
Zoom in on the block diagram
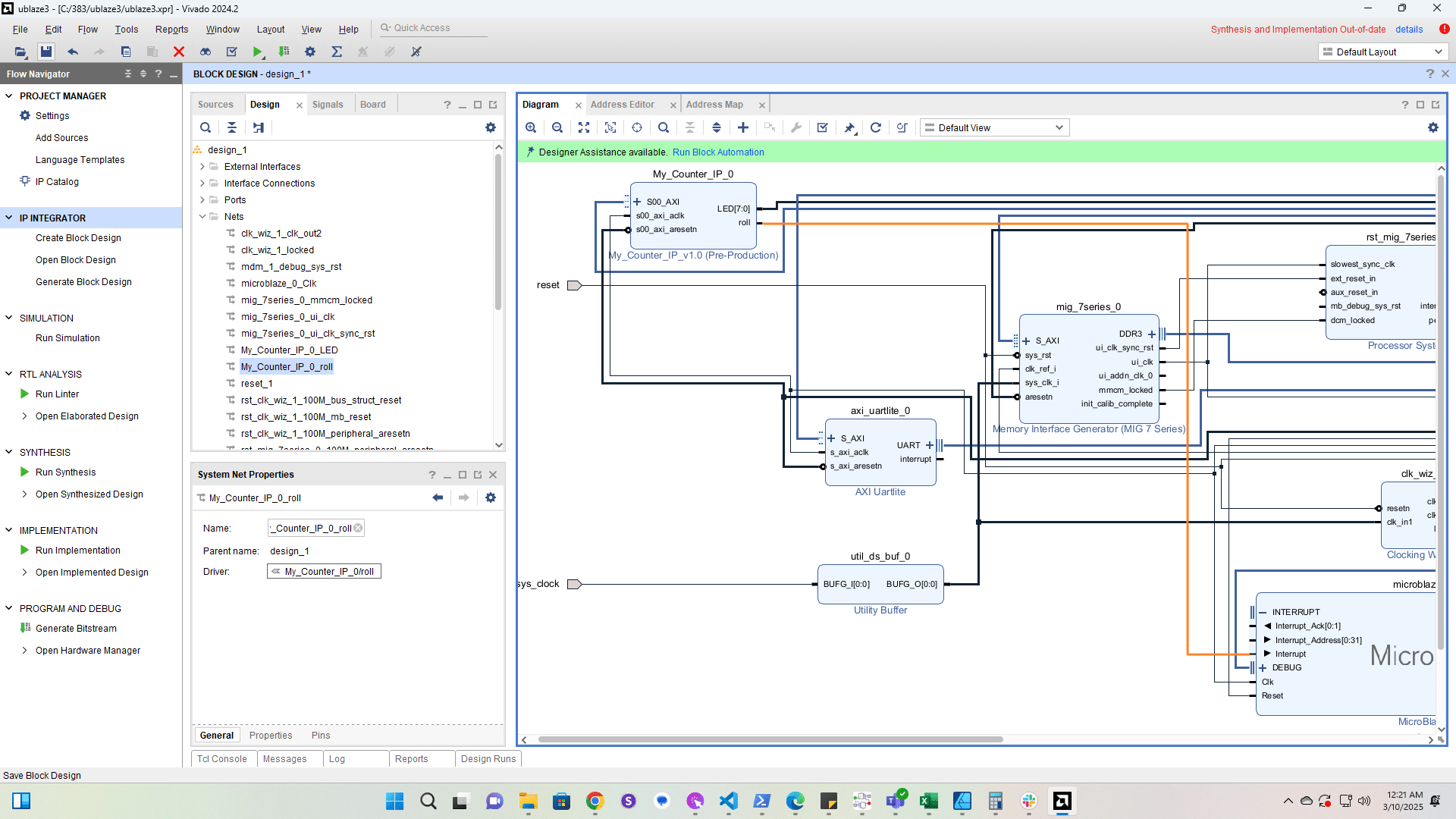pyautogui.click(x=531, y=127)
